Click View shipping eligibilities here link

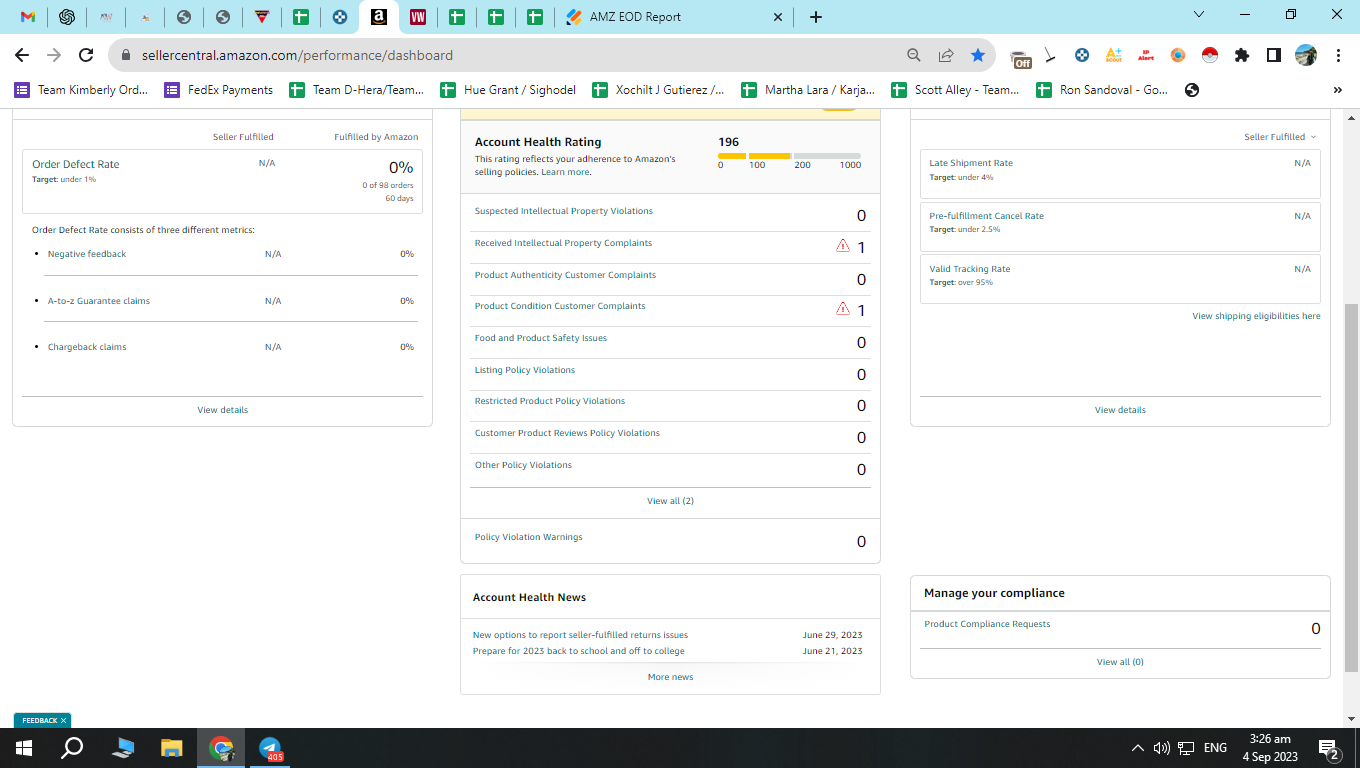[x=1256, y=316]
